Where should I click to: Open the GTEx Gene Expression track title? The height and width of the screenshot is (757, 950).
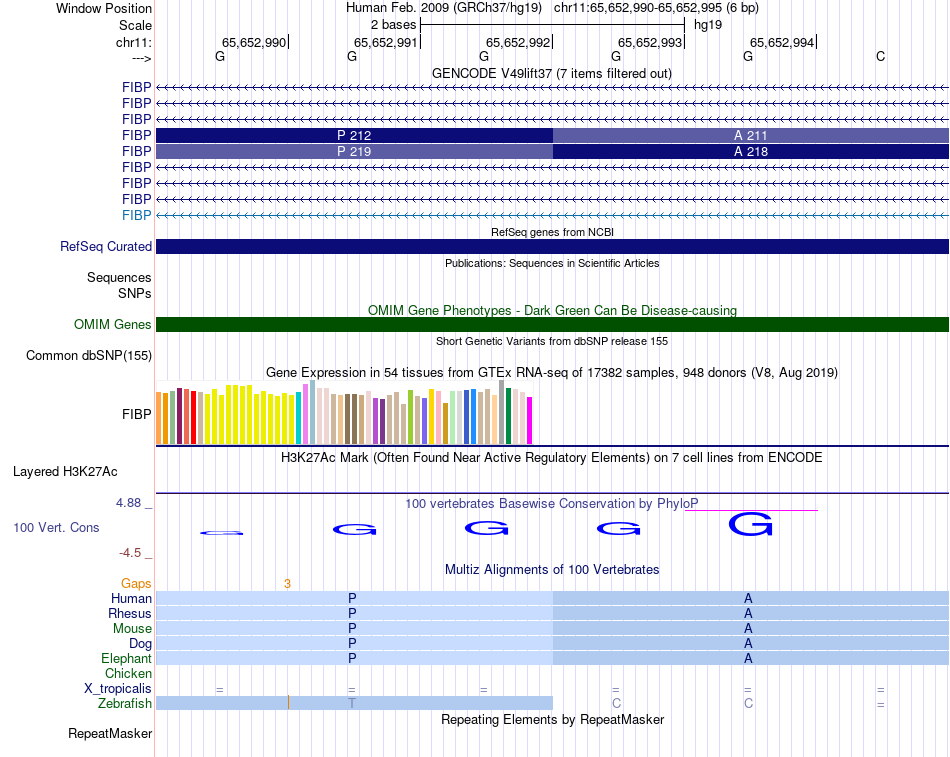click(552, 372)
